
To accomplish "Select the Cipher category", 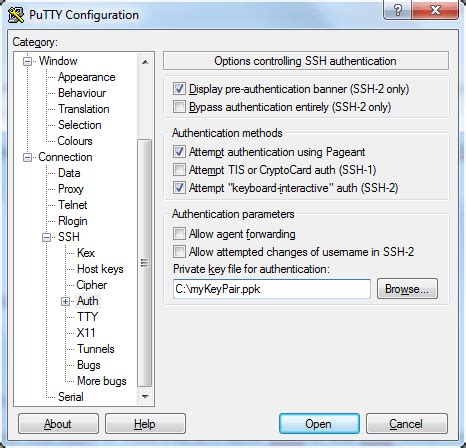I will coord(92,285).
